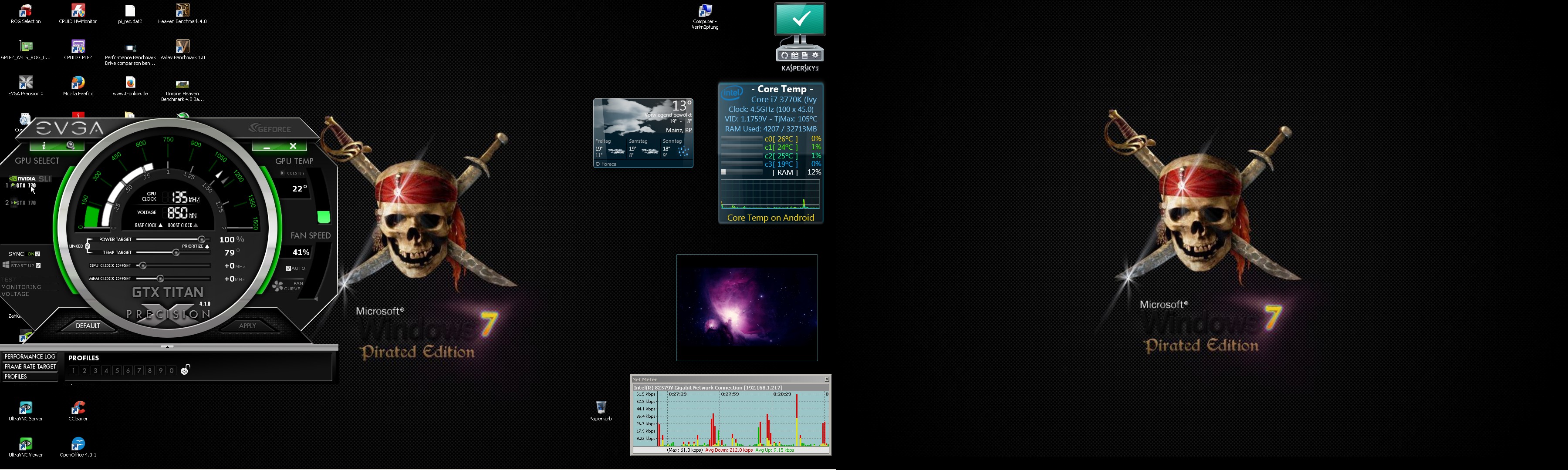Click the info button in EVGA Precision
The height and width of the screenshot is (470, 1568).
click(44, 146)
